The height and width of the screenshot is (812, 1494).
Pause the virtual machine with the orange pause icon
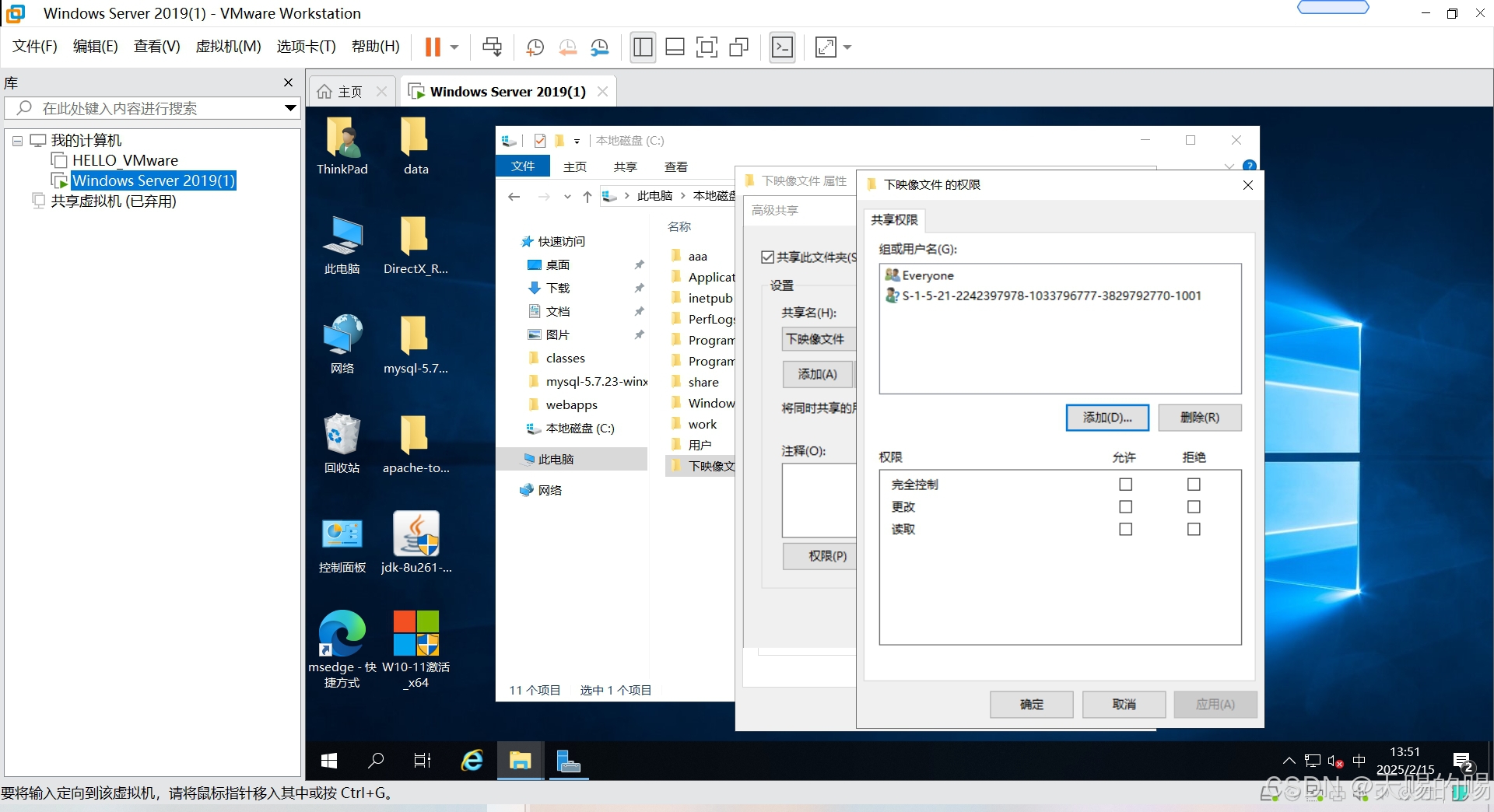433,47
